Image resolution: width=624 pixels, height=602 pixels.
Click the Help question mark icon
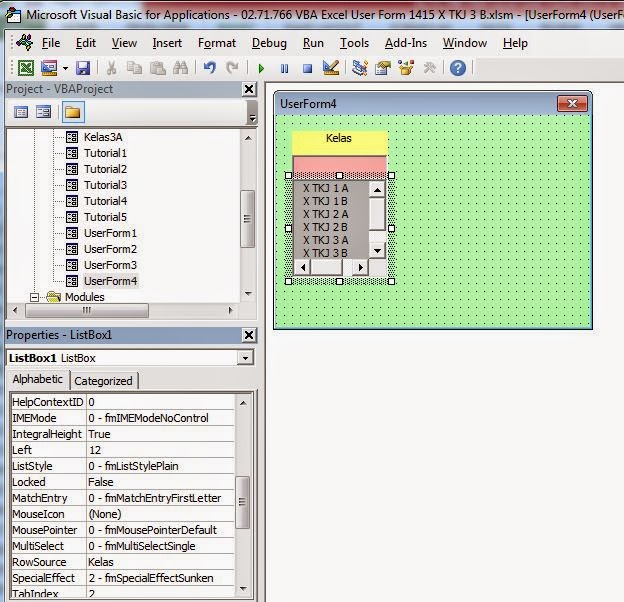[458, 68]
